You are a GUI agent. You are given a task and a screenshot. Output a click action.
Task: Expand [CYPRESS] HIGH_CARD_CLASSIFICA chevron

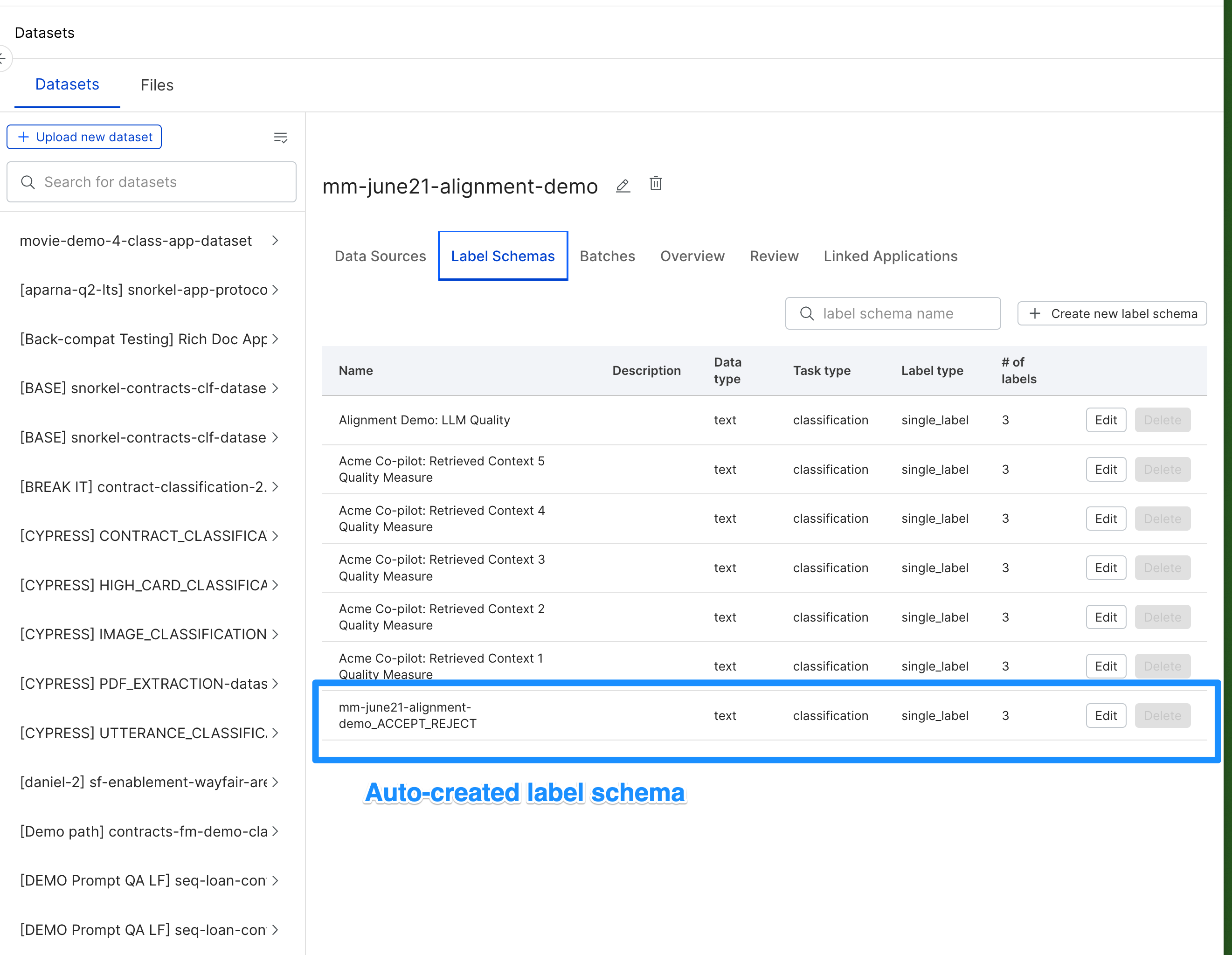click(x=275, y=585)
